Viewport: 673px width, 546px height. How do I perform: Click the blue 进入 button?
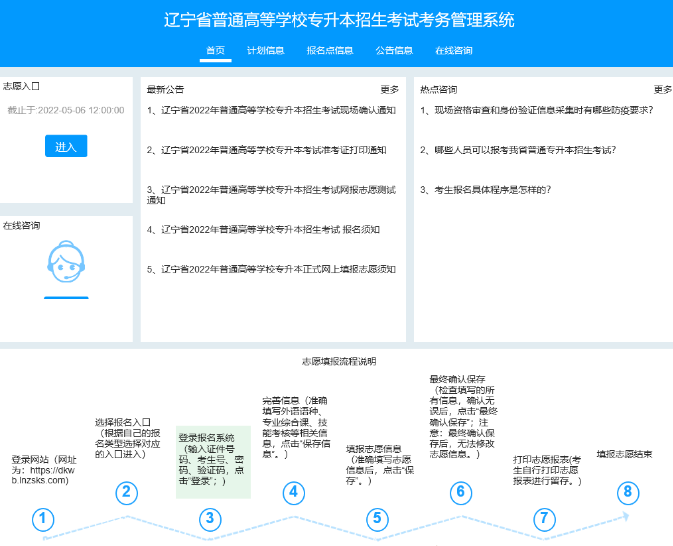click(x=66, y=146)
